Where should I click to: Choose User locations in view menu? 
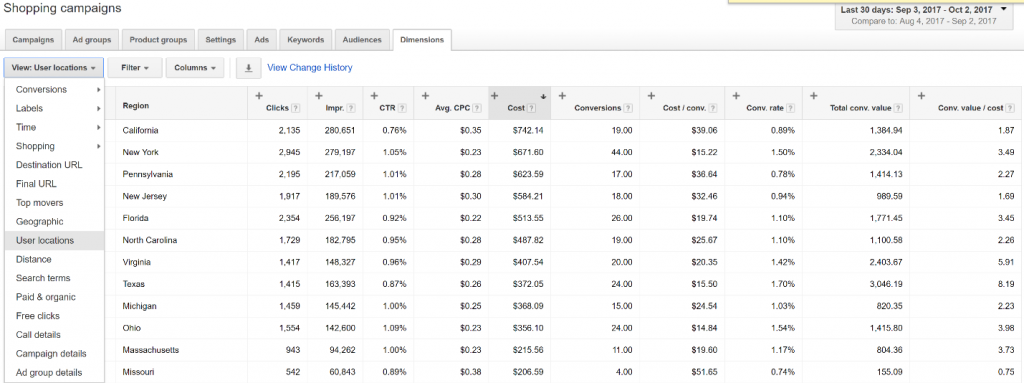point(54,241)
